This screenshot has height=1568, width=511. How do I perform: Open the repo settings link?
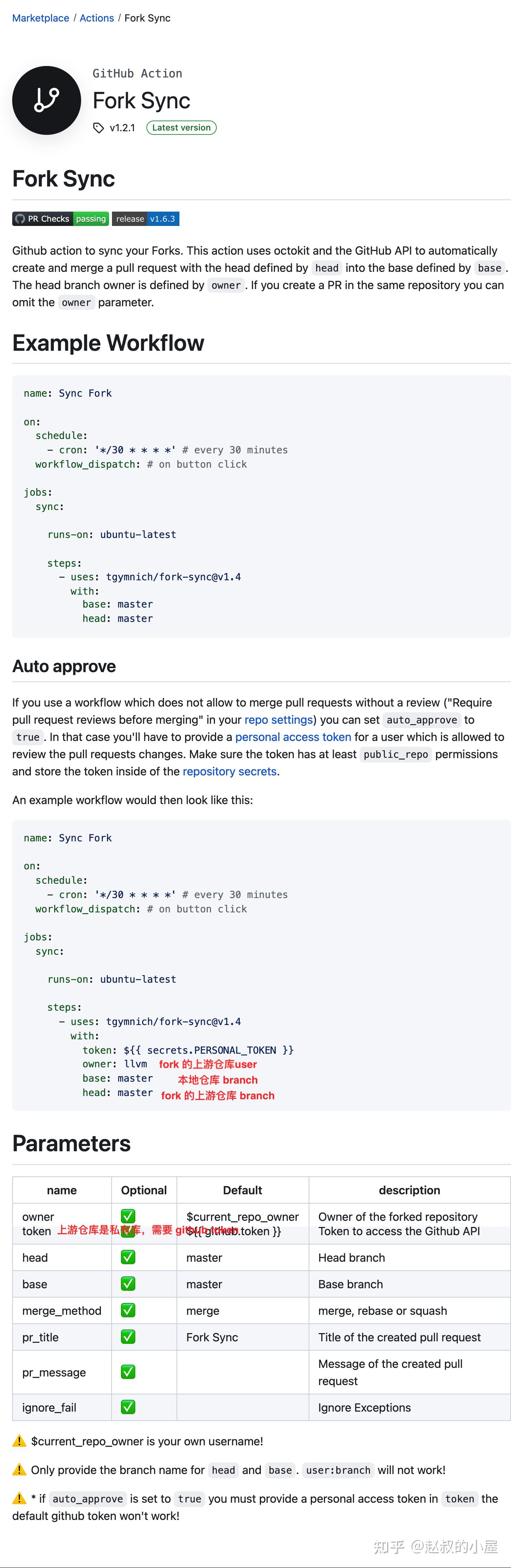278,719
